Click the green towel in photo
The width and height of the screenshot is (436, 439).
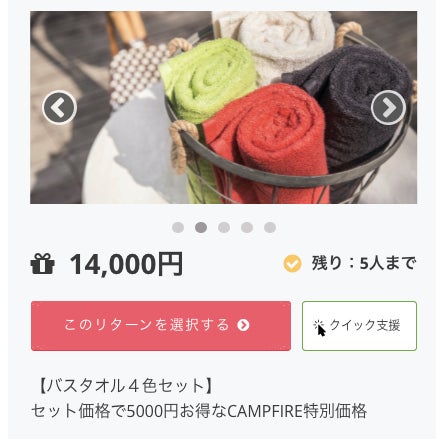(x=207, y=82)
